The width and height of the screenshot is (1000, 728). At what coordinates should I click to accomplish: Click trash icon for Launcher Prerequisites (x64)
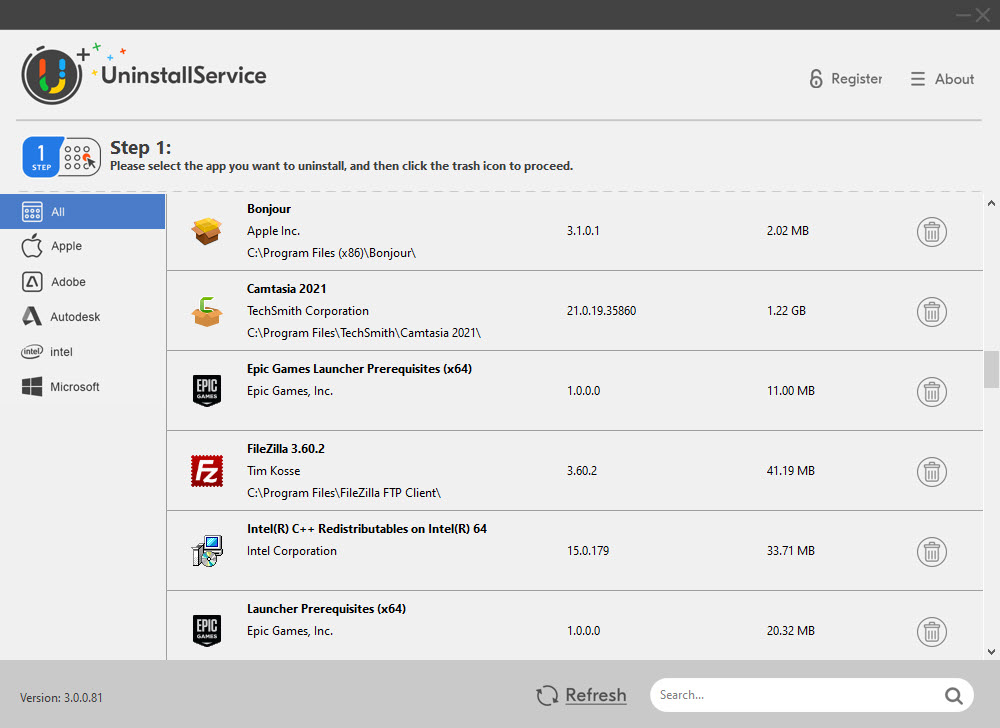[x=932, y=632]
